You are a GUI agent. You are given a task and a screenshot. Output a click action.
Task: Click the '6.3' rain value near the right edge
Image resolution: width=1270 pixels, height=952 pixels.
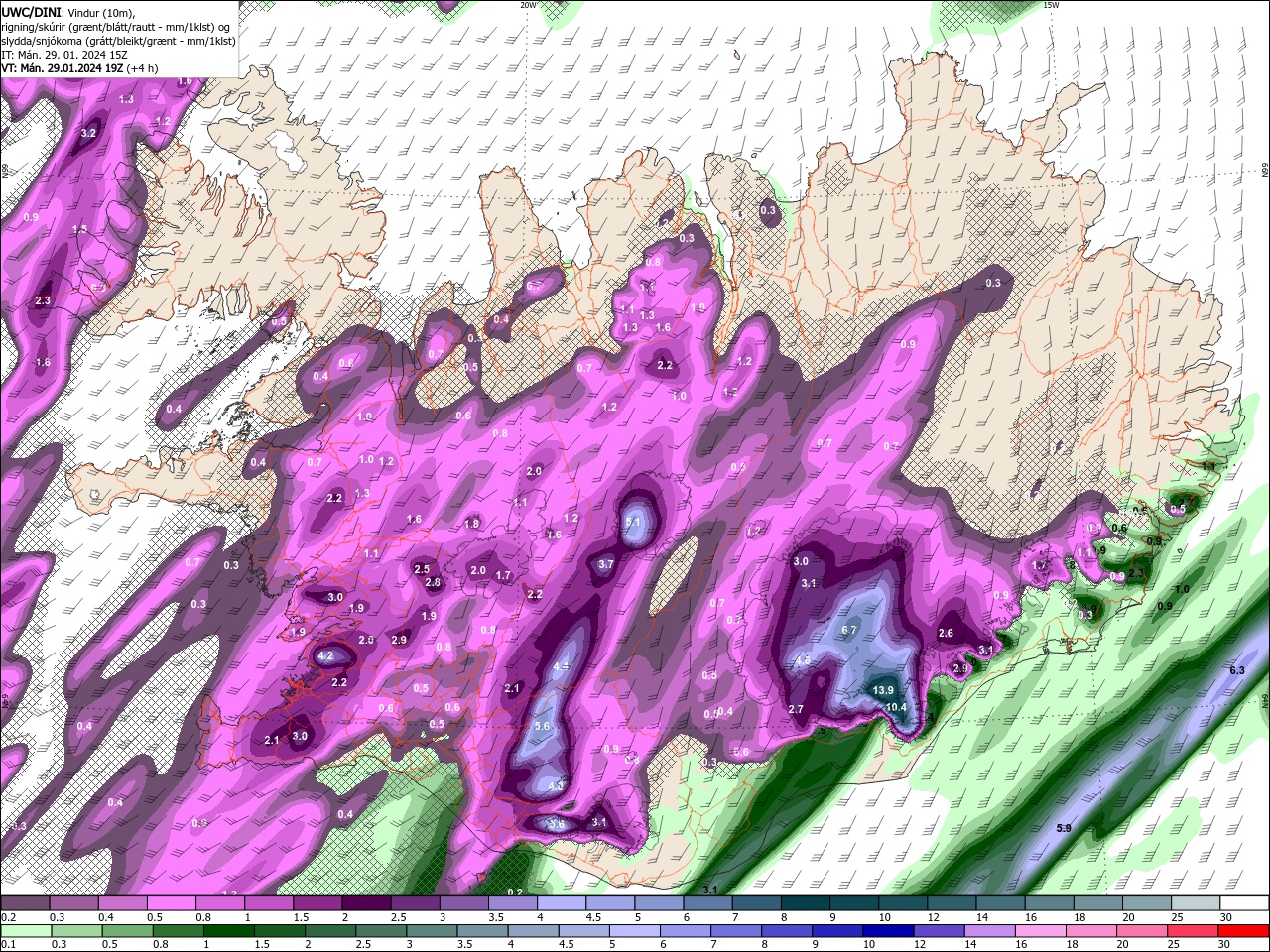pyautogui.click(x=1236, y=671)
